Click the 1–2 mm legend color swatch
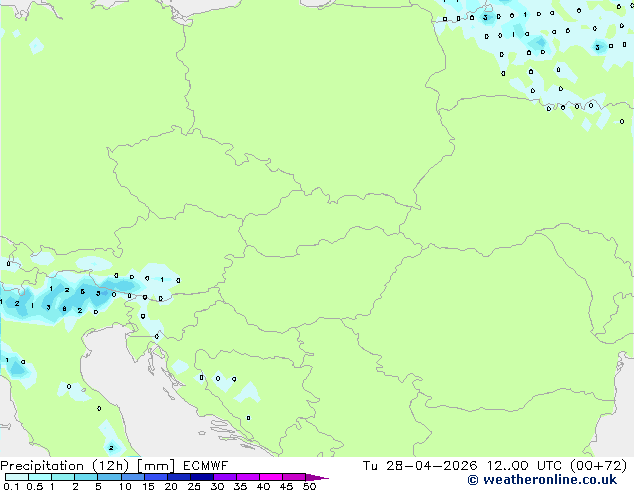 pos(63,477)
